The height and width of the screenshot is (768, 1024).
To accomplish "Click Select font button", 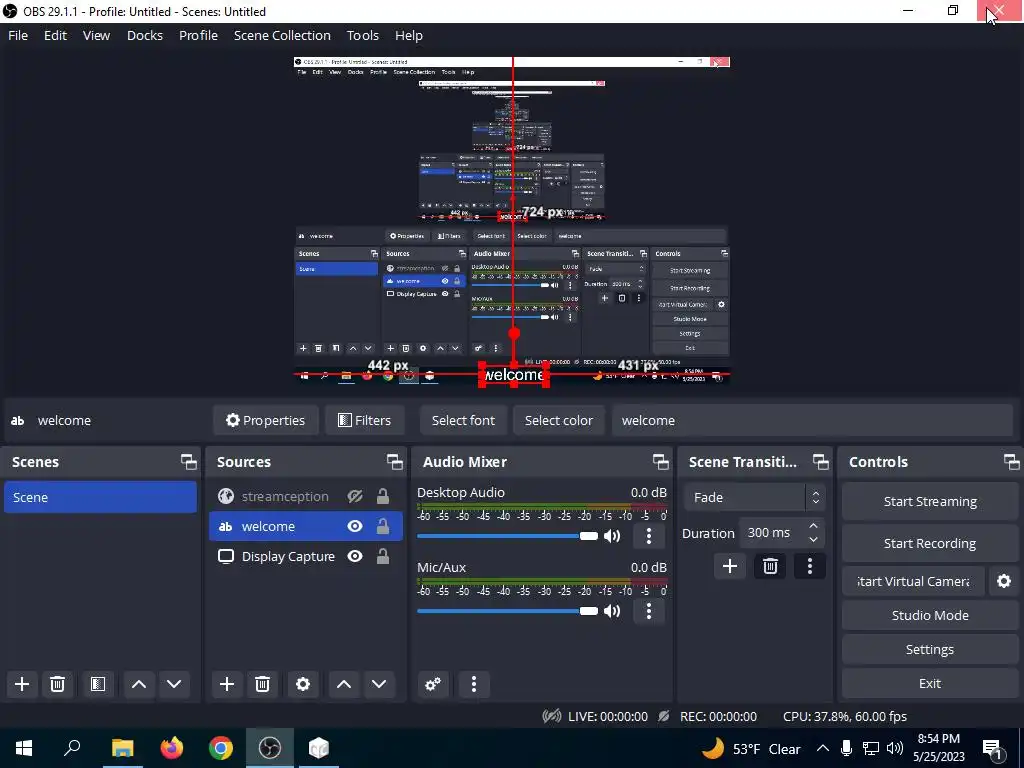I will click(463, 421).
